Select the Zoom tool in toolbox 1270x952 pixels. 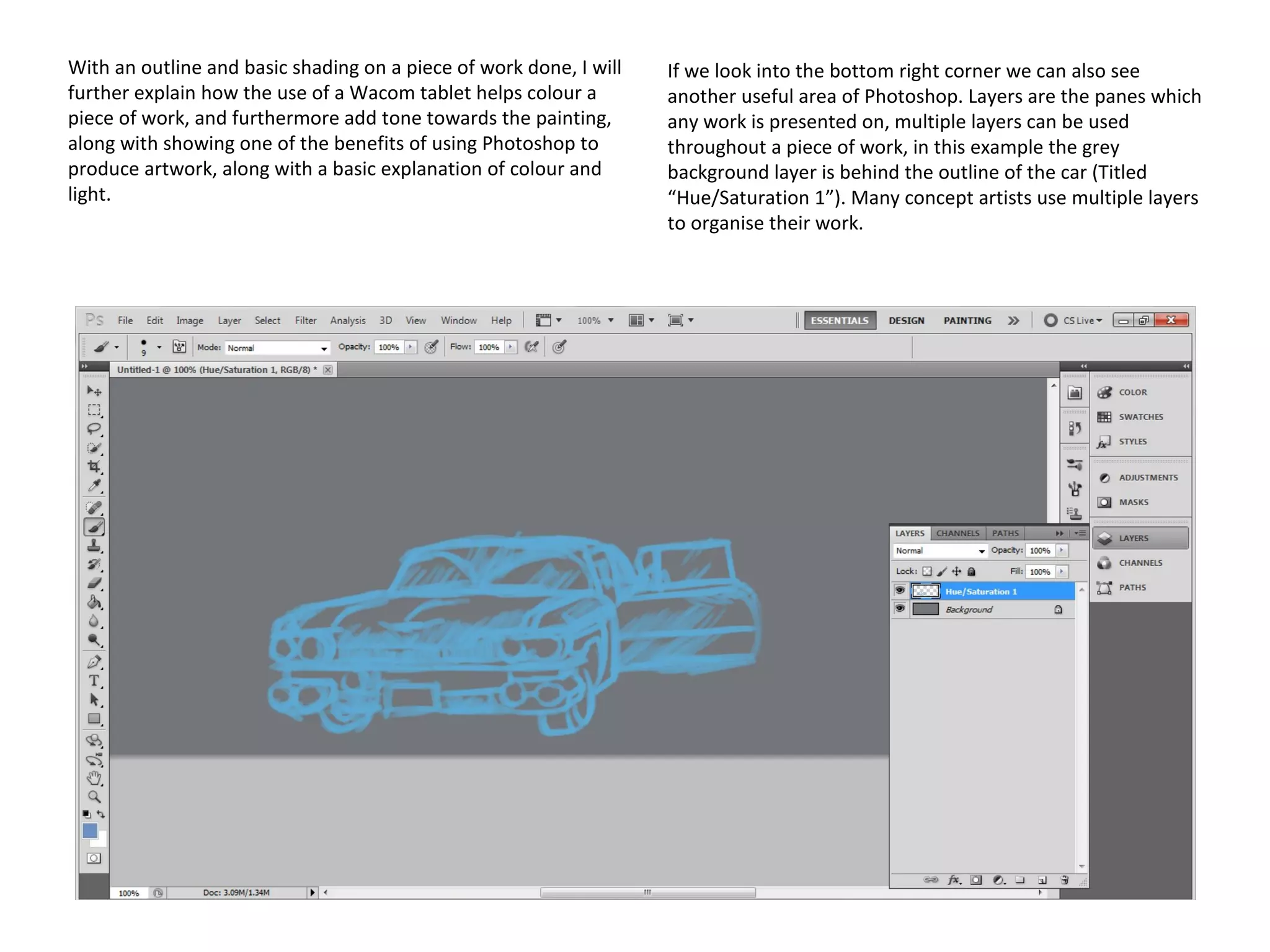pyautogui.click(x=94, y=797)
